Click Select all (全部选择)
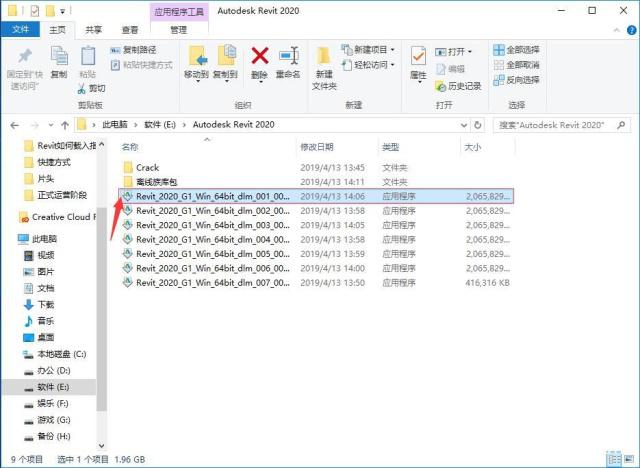The image size is (640, 468). click(x=516, y=50)
